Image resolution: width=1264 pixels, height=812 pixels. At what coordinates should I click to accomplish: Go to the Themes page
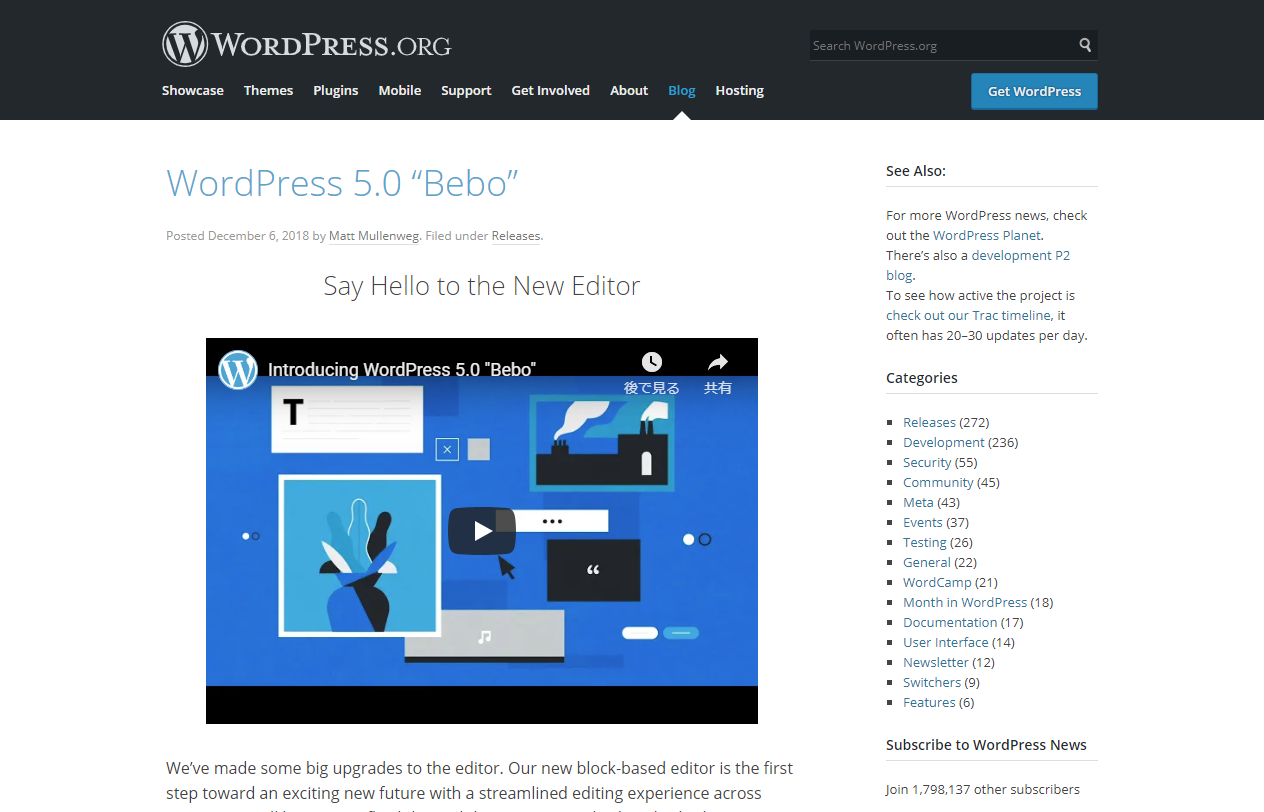coord(269,90)
